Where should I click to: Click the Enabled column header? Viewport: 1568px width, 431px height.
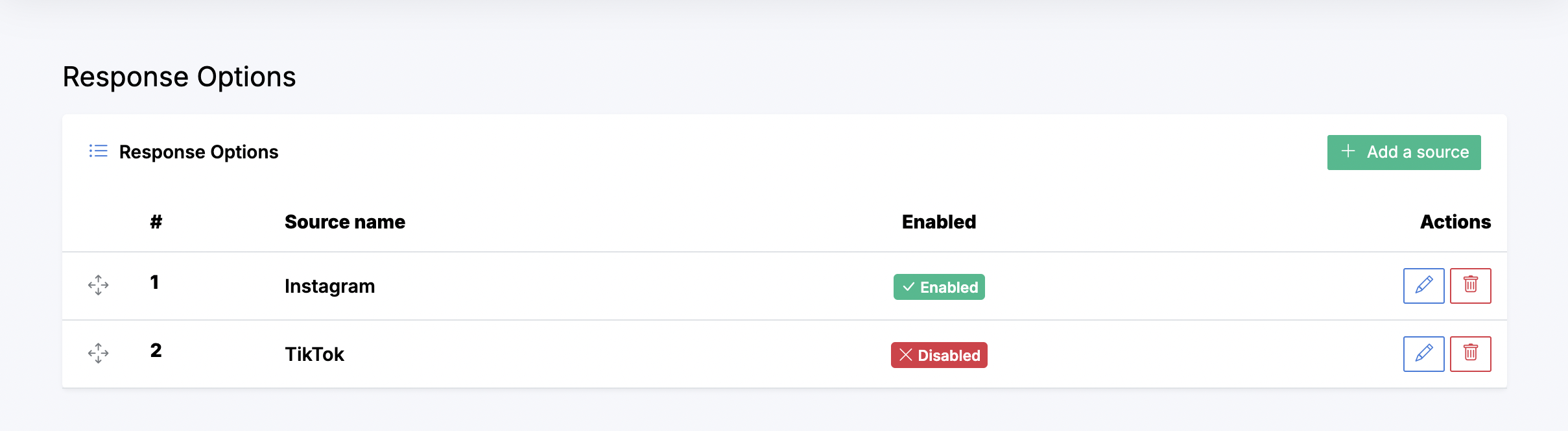[939, 222]
